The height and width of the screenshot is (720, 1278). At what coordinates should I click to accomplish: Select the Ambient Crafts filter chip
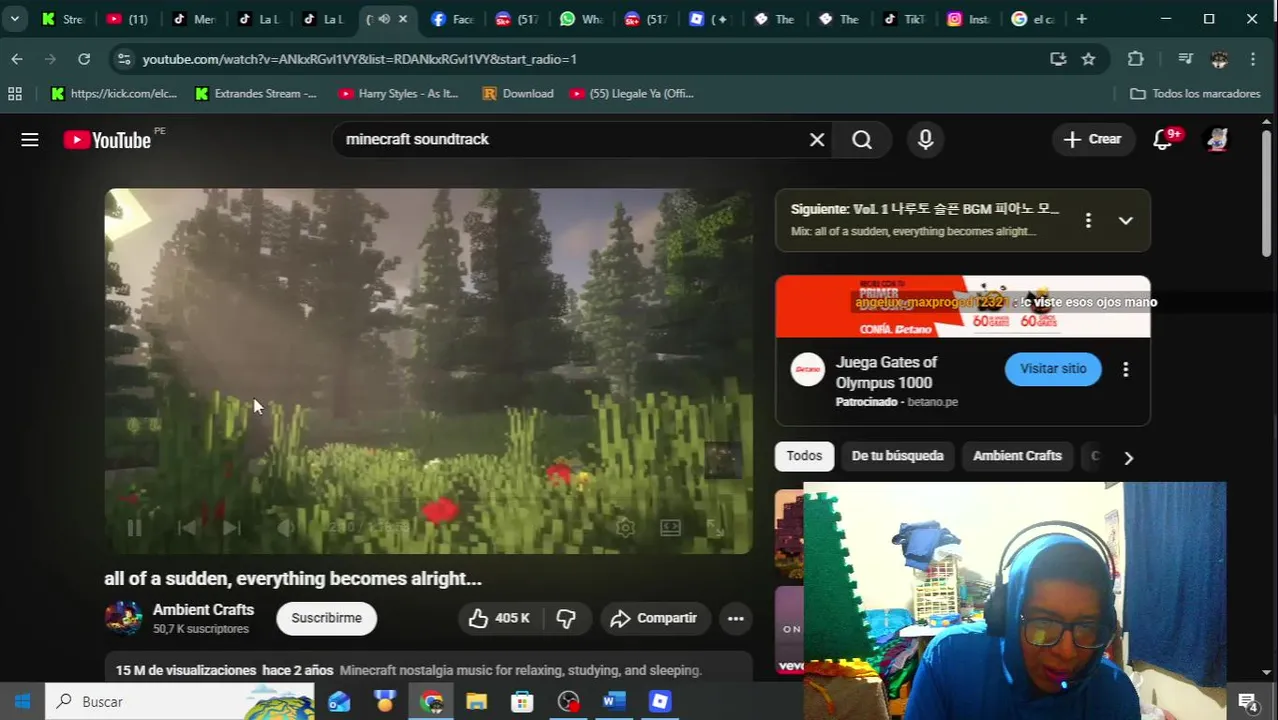(x=1017, y=456)
